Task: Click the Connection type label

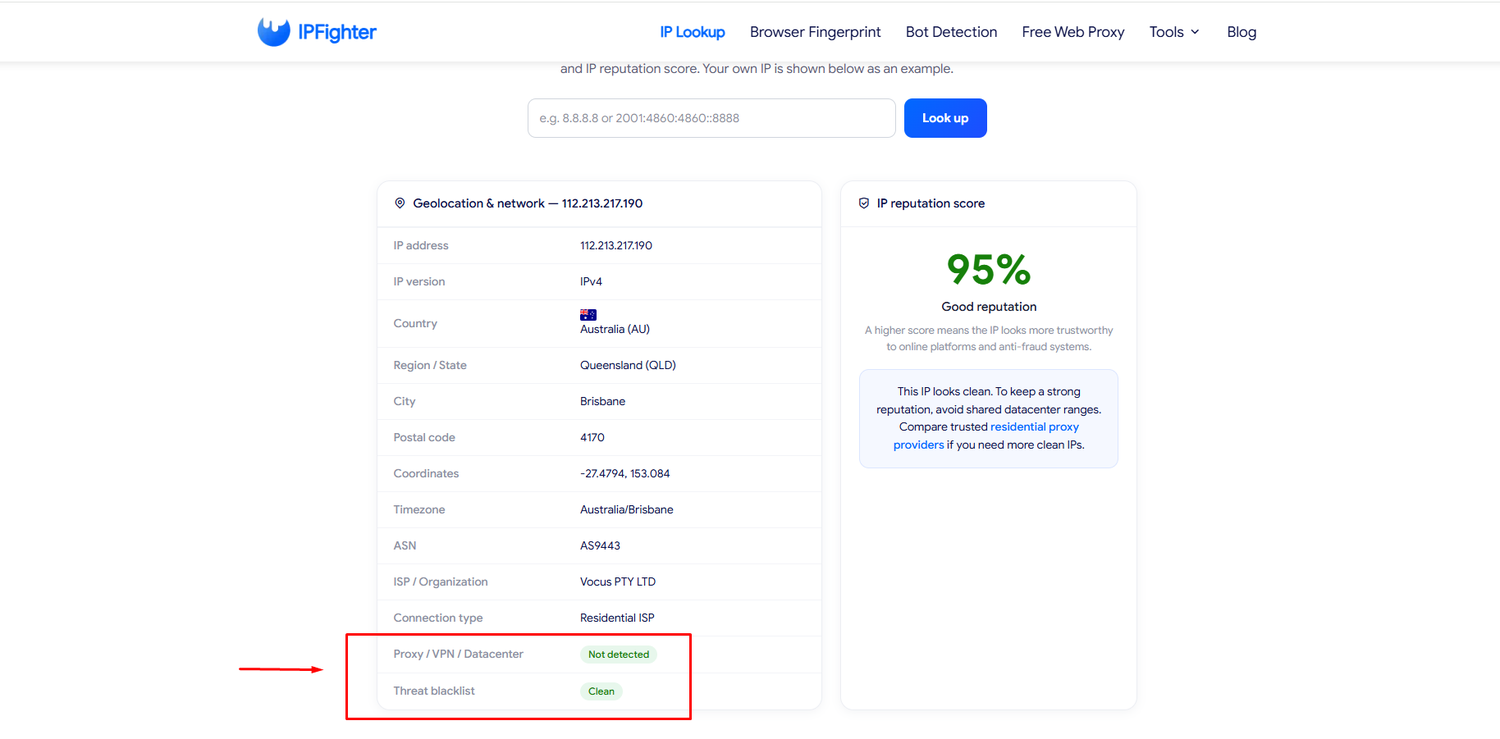Action: click(438, 618)
